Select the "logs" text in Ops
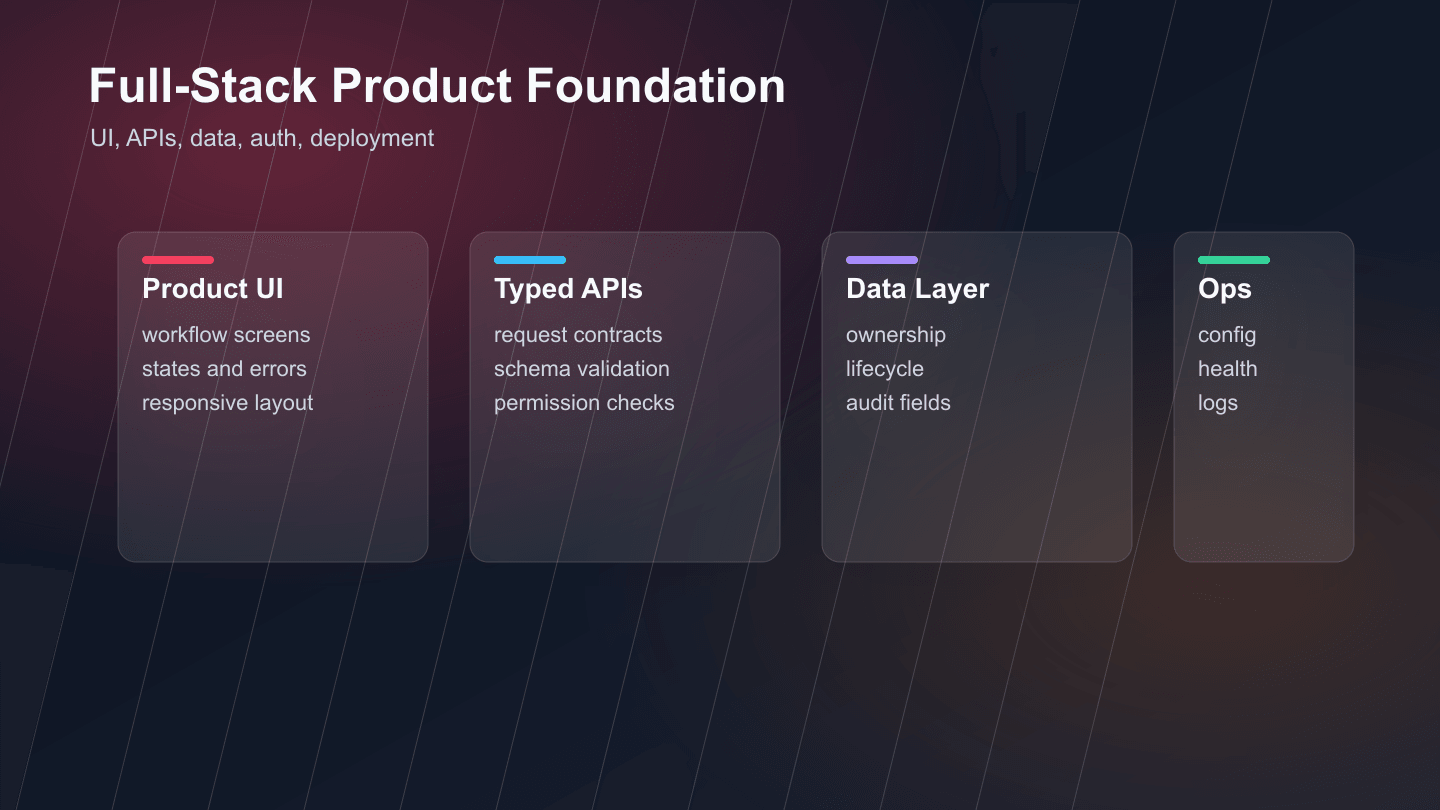1440x810 pixels. [x=1218, y=403]
